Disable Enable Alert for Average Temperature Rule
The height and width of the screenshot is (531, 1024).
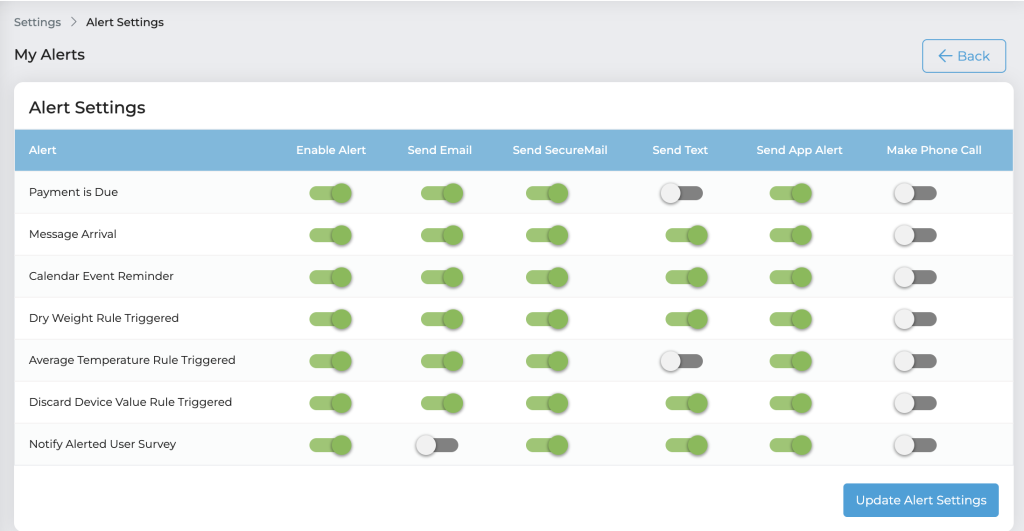331,361
